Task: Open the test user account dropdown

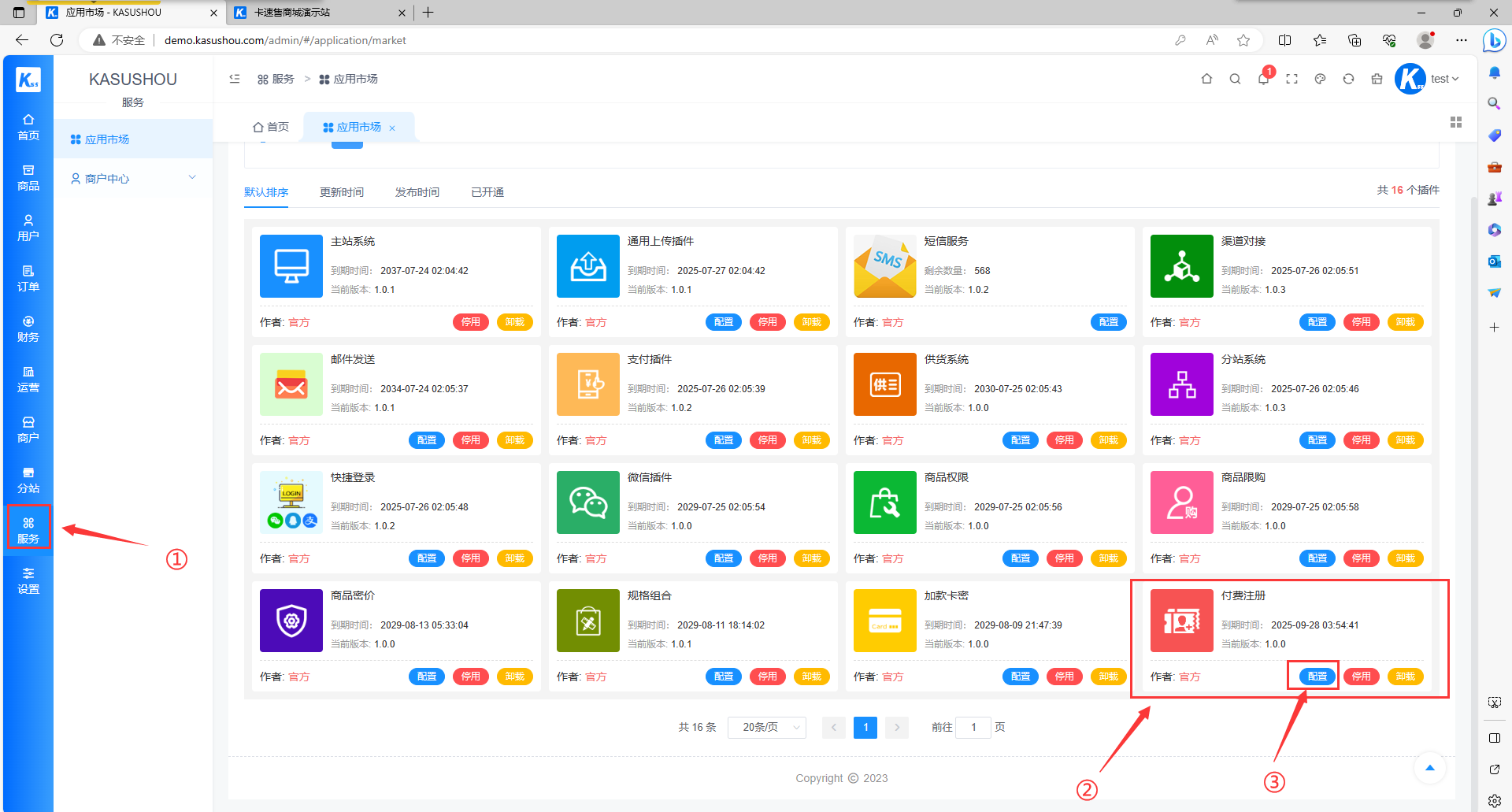Action: [1444, 79]
